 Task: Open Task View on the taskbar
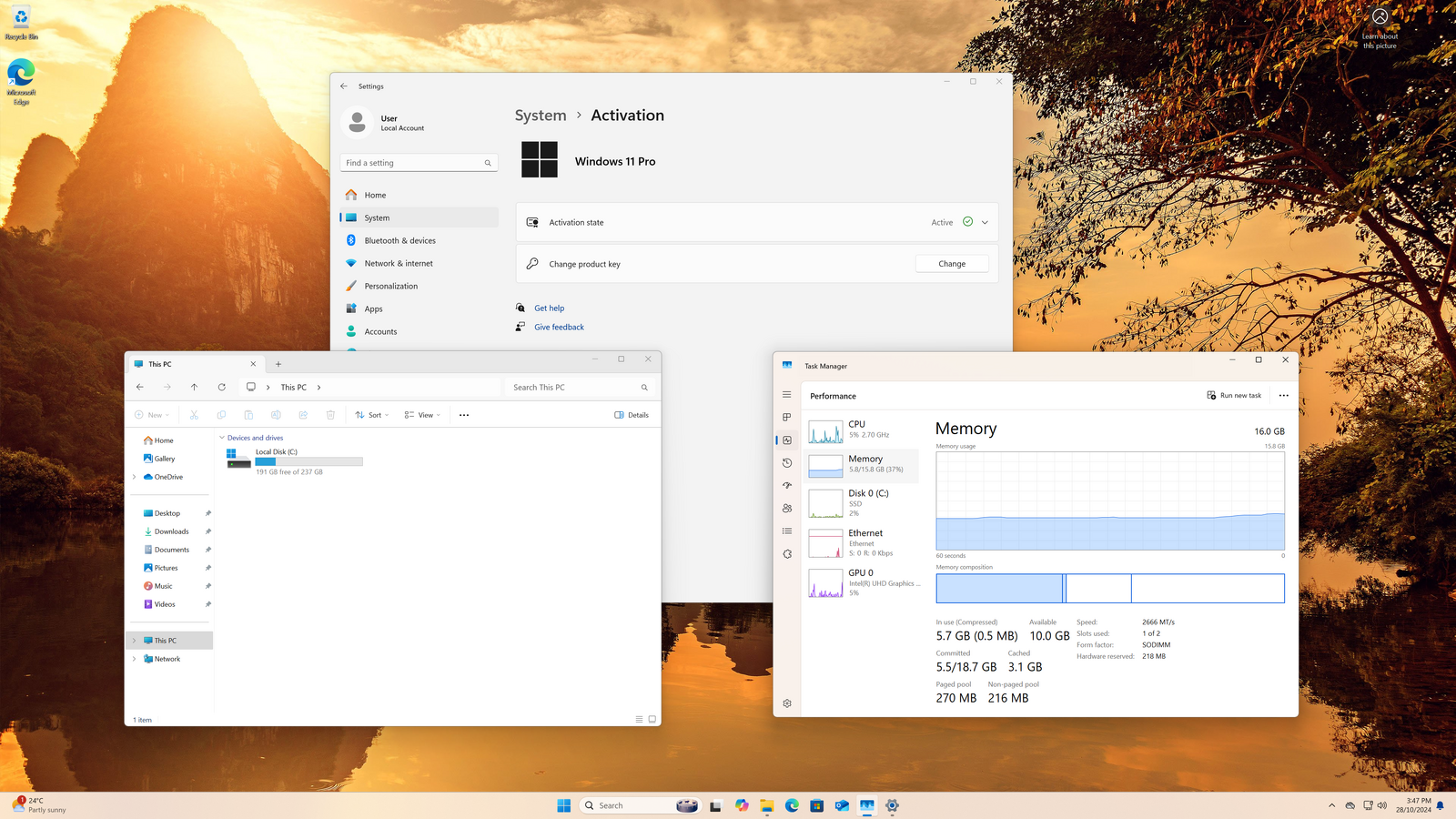(x=716, y=805)
